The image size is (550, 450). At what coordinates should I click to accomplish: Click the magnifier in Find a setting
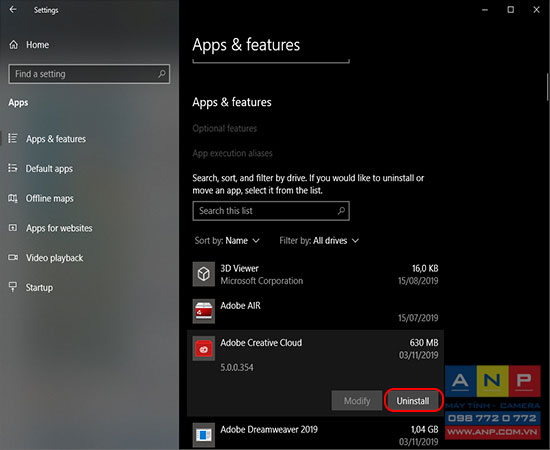pos(161,74)
